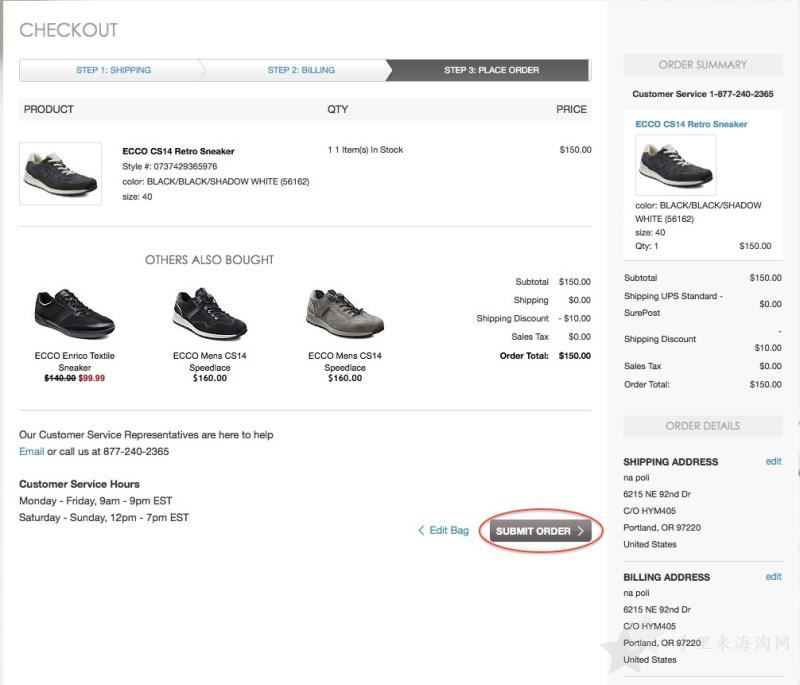800x685 pixels.
Task: Click Style # 0737429365976 text
Action: 169,166
